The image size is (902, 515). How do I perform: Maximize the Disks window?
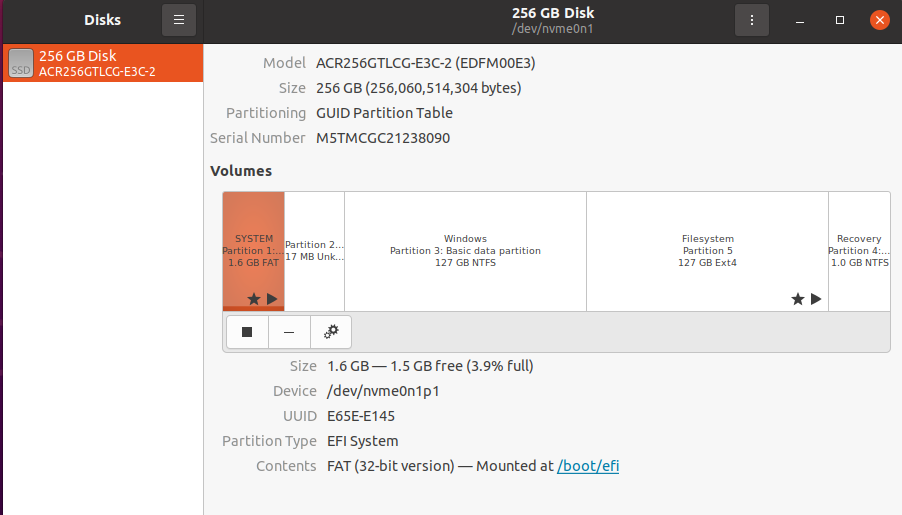click(840, 20)
